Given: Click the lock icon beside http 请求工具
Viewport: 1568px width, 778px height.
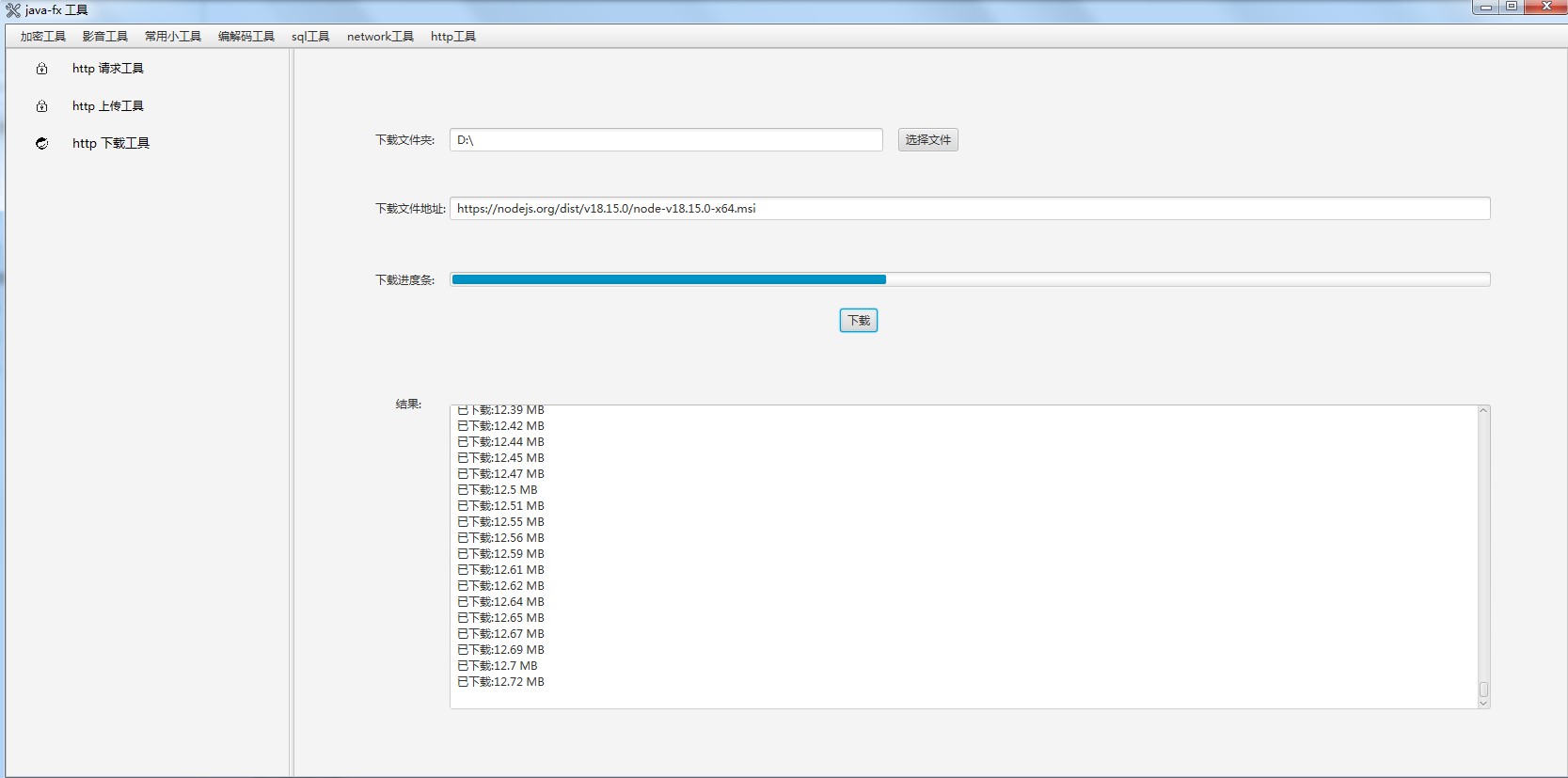Looking at the screenshot, I should (x=41, y=69).
